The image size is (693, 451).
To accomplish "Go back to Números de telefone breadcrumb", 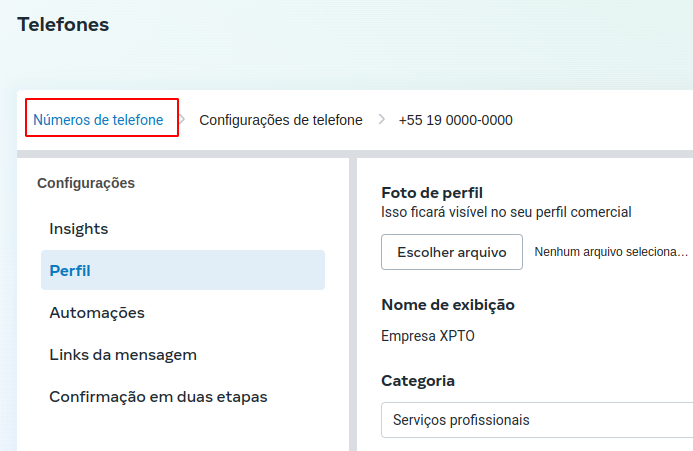I will coord(98,120).
